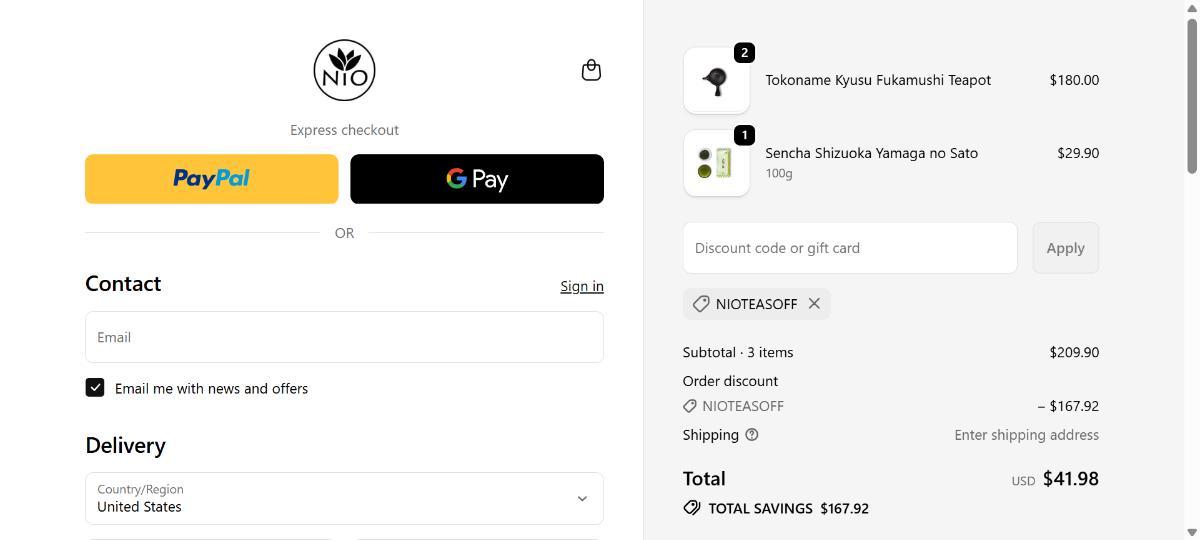Click the Country/Region chevron arrow
Image resolution: width=1200 pixels, height=540 pixels.
pos(582,498)
